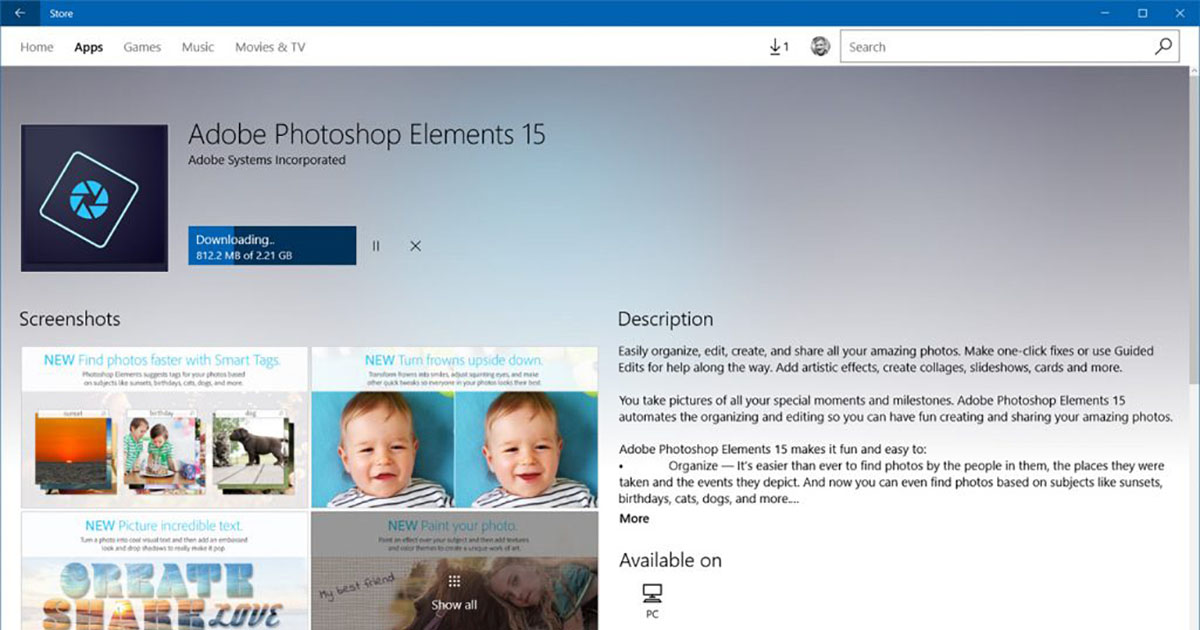Switch to the Apps tab

(89, 47)
